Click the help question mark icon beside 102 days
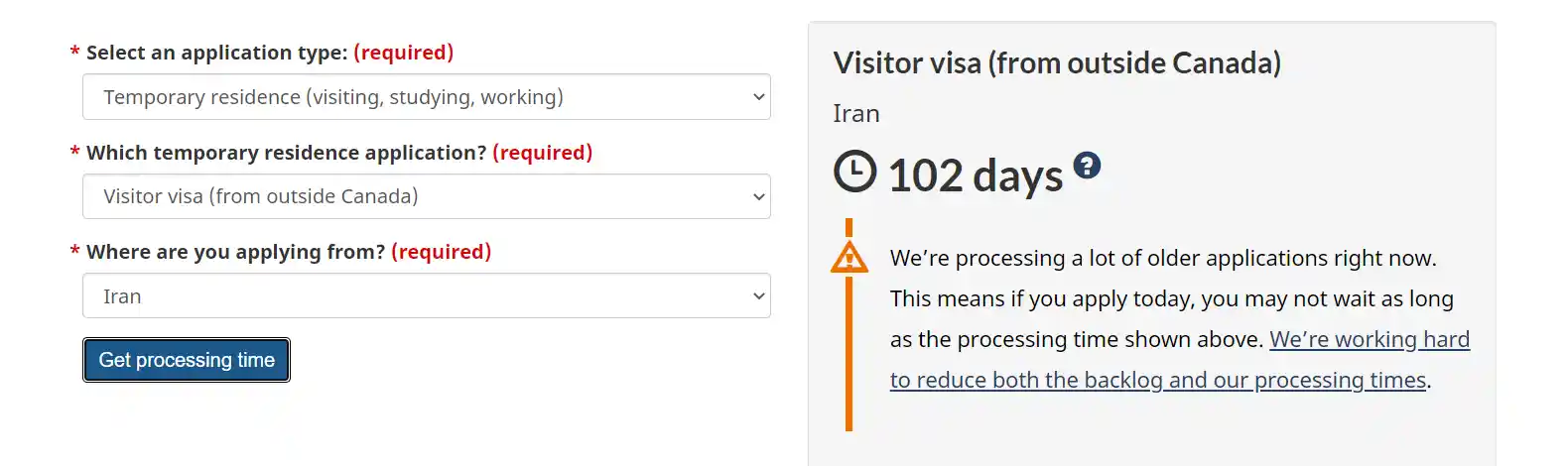This screenshot has height=466, width=1568. (x=1088, y=166)
